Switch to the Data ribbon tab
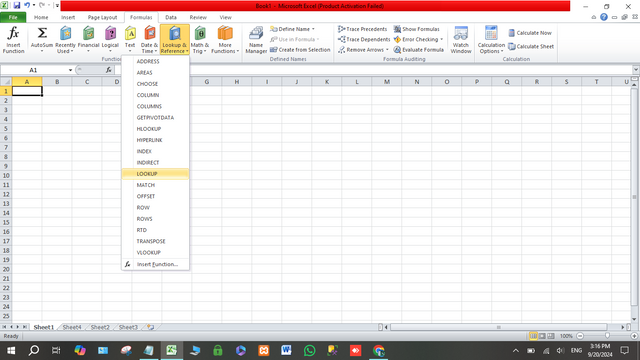 (171, 18)
